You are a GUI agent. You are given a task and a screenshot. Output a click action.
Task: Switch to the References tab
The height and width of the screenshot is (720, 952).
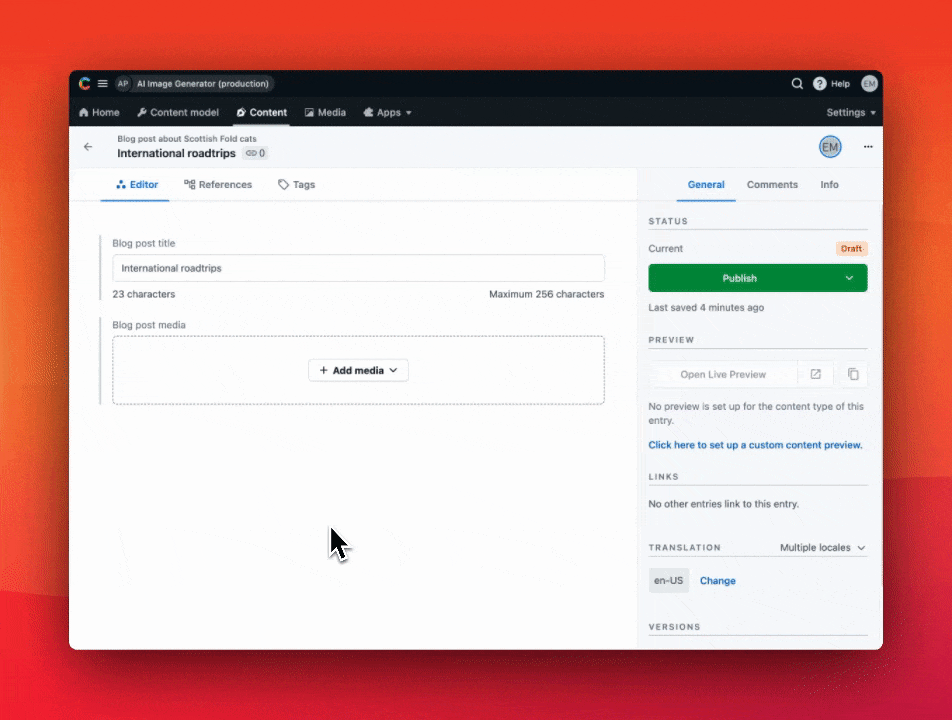(x=218, y=185)
